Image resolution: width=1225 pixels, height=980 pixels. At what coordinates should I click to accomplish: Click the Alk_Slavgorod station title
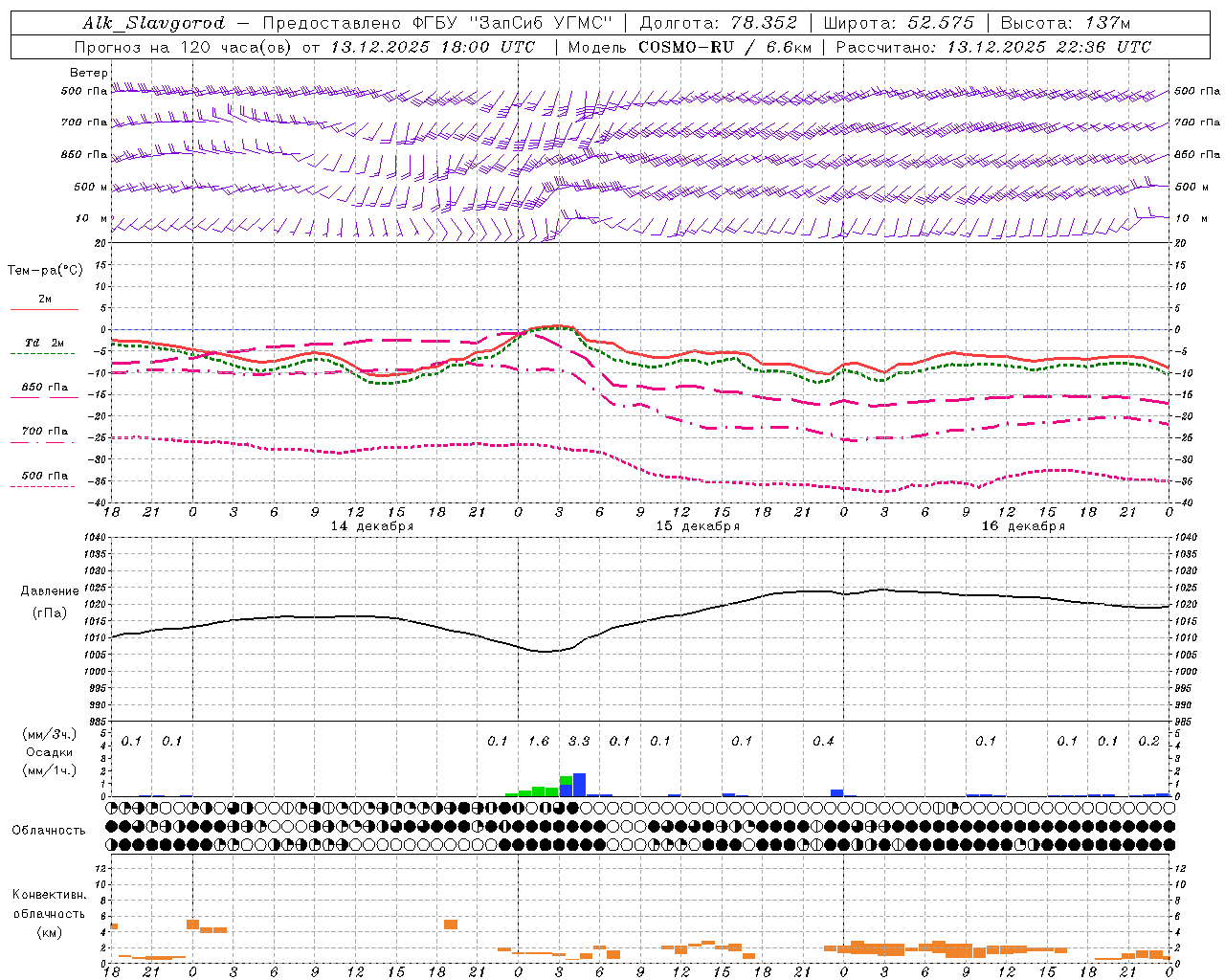[x=154, y=23]
